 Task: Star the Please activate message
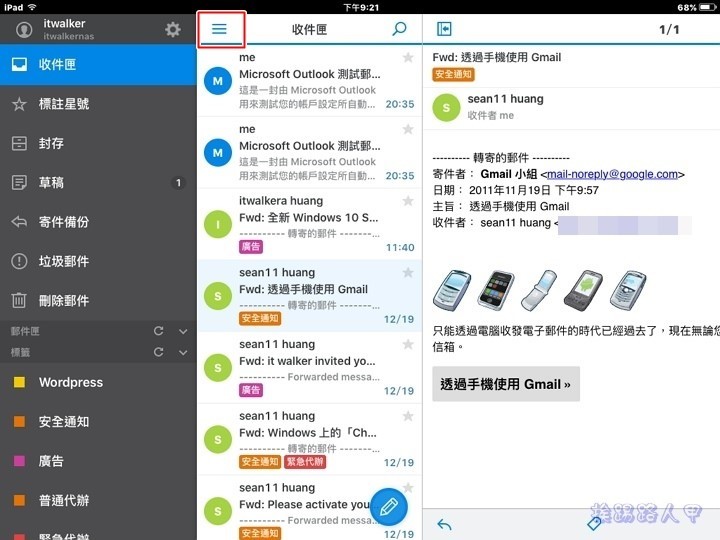pyautogui.click(x=408, y=486)
